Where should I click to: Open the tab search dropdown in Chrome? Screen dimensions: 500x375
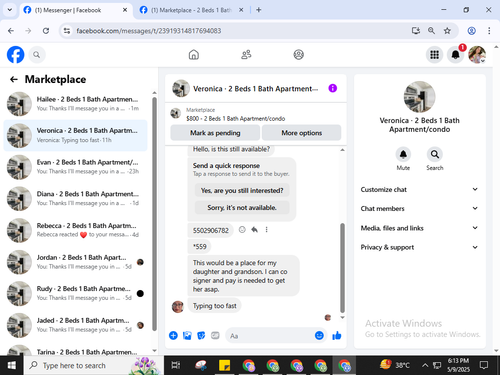(x=10, y=10)
